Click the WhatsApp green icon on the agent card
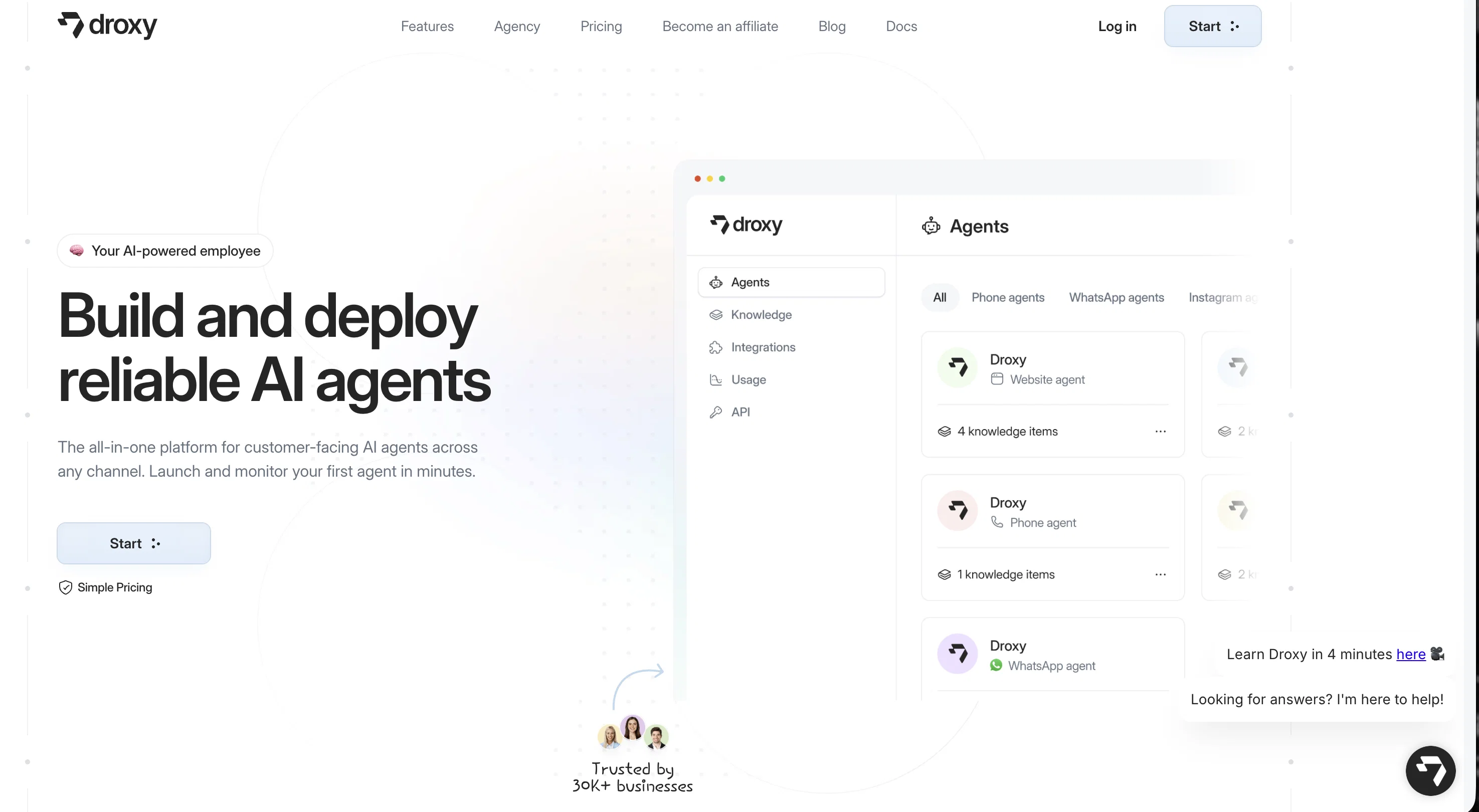 (x=996, y=665)
